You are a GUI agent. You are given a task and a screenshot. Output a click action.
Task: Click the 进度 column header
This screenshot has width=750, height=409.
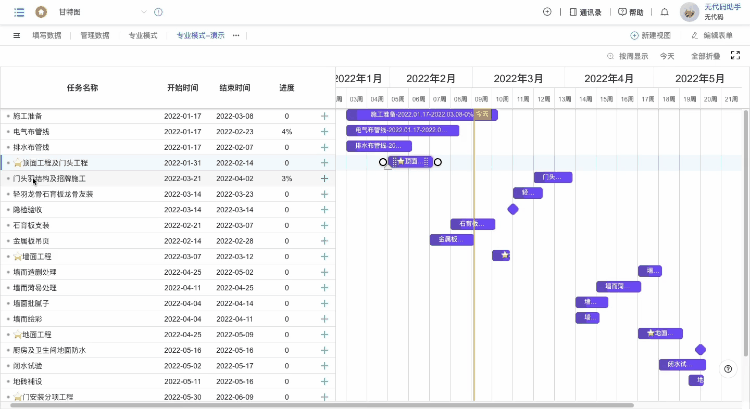point(287,88)
